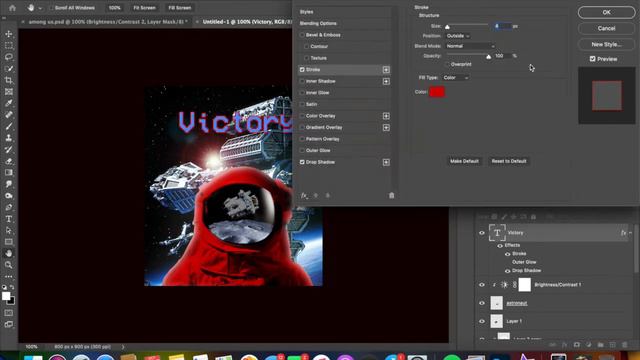The height and width of the screenshot is (360, 640).
Task: Select the Rectangular Marquee tool
Action: (9, 46)
